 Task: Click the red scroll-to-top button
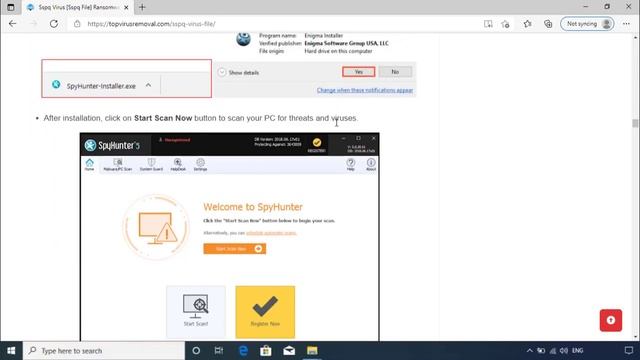611,320
